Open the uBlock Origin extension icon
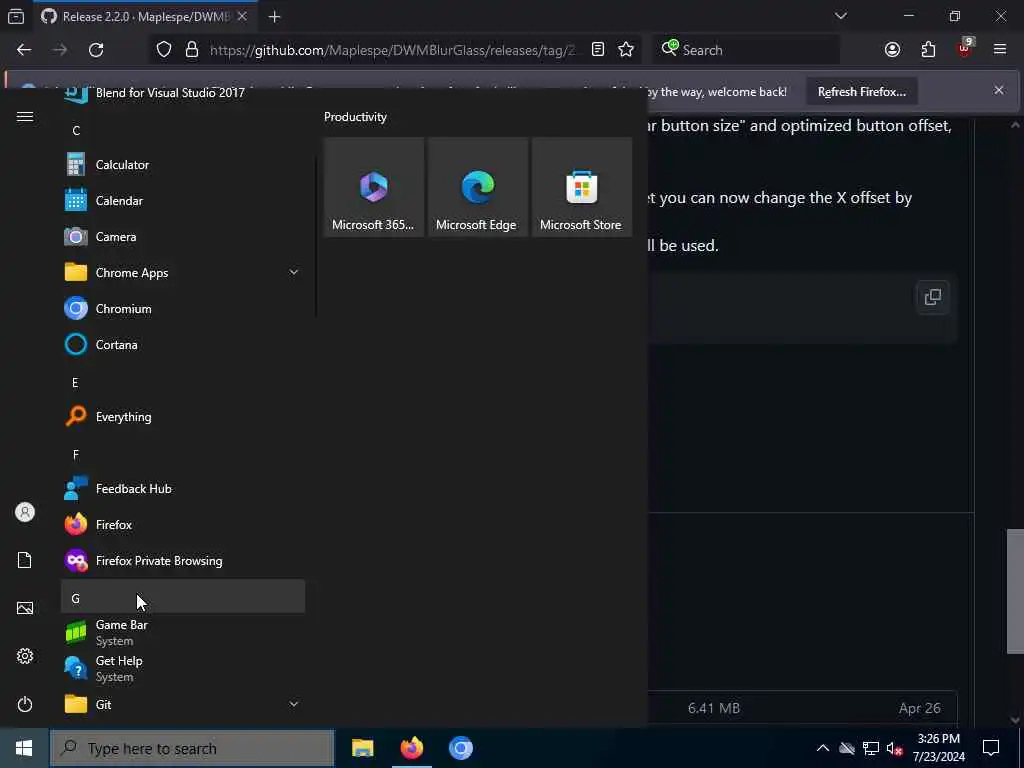The image size is (1024, 768). click(965, 50)
